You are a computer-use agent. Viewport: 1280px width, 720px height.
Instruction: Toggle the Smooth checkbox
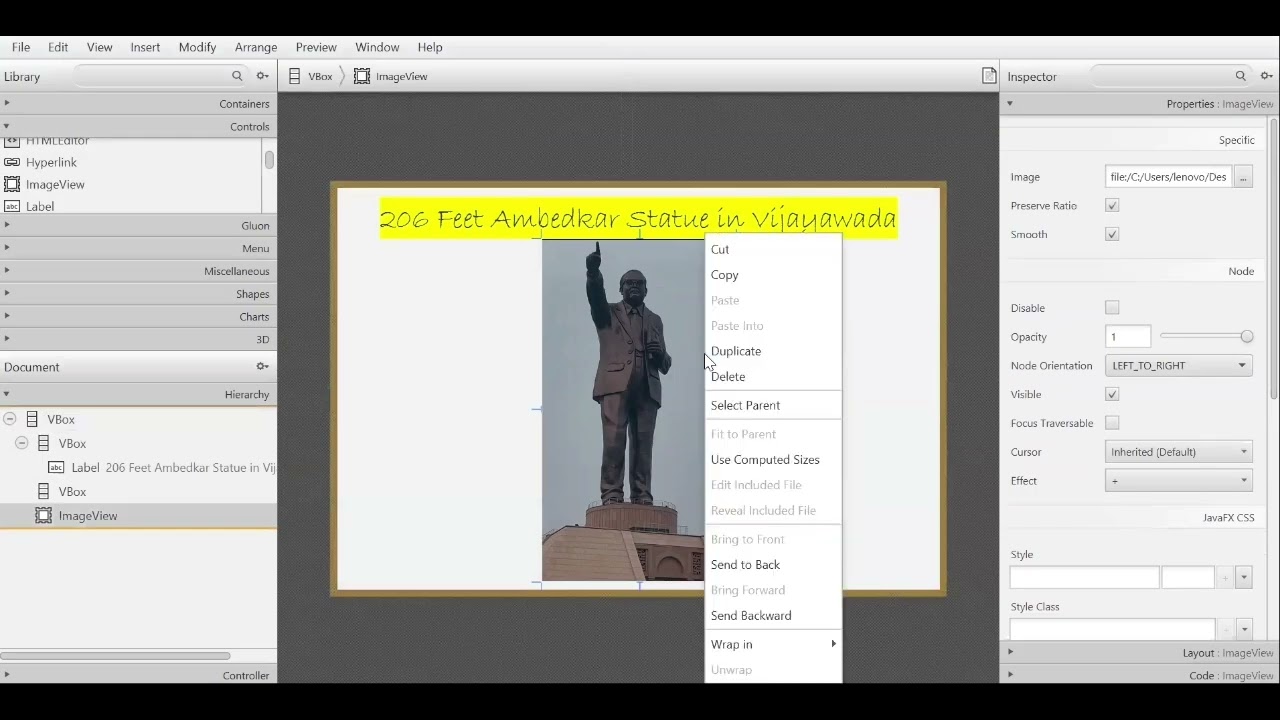(x=1112, y=234)
